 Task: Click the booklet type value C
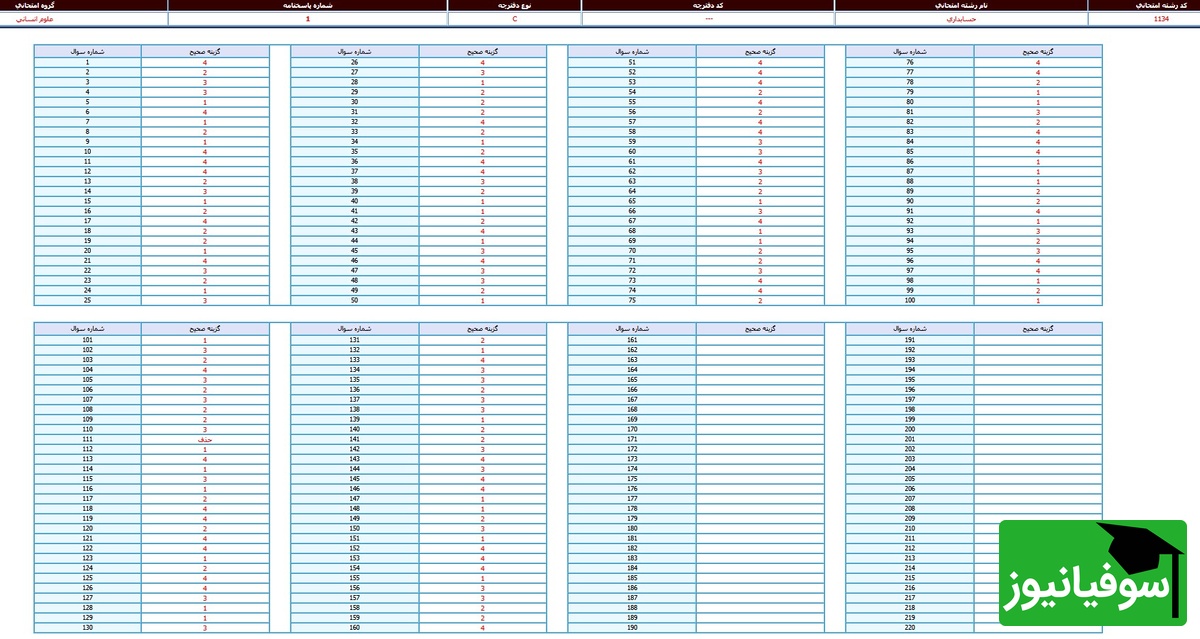click(514, 19)
